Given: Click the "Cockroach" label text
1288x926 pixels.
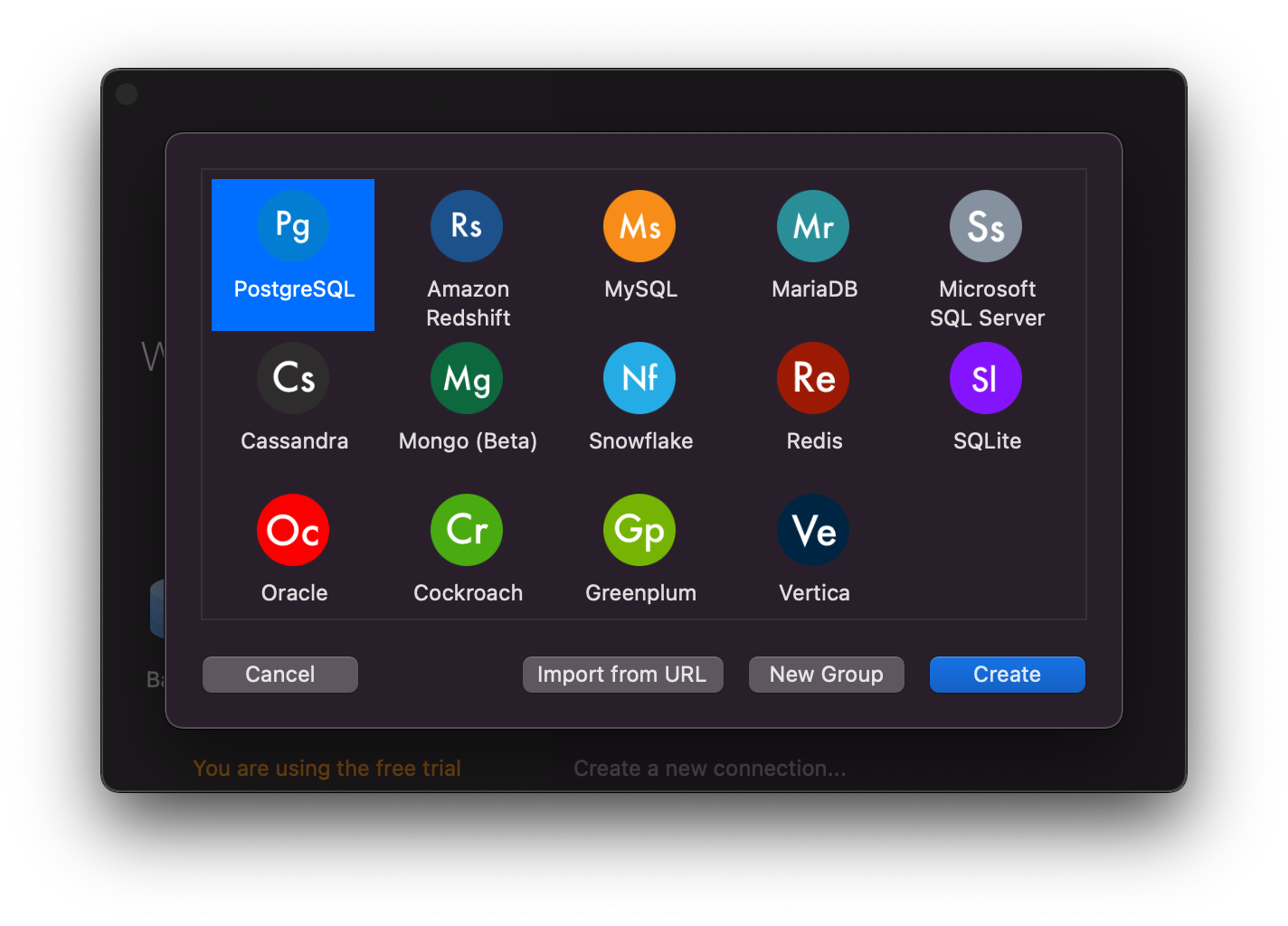Looking at the screenshot, I should point(469,593).
